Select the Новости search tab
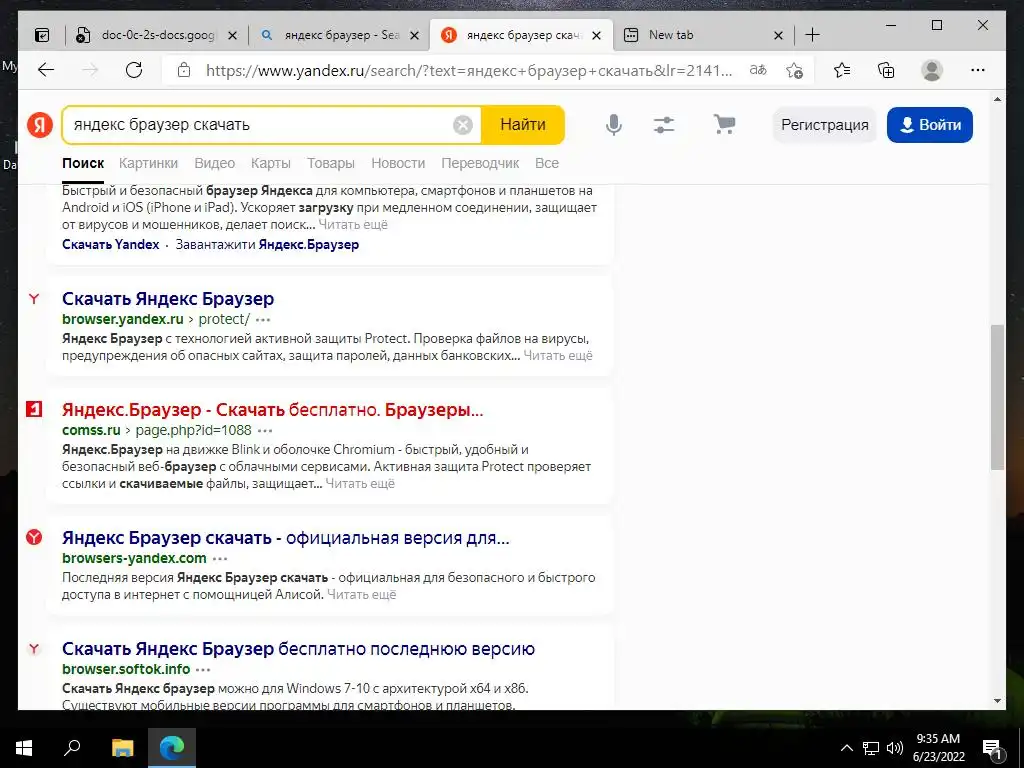The image size is (1024, 768). click(x=398, y=163)
